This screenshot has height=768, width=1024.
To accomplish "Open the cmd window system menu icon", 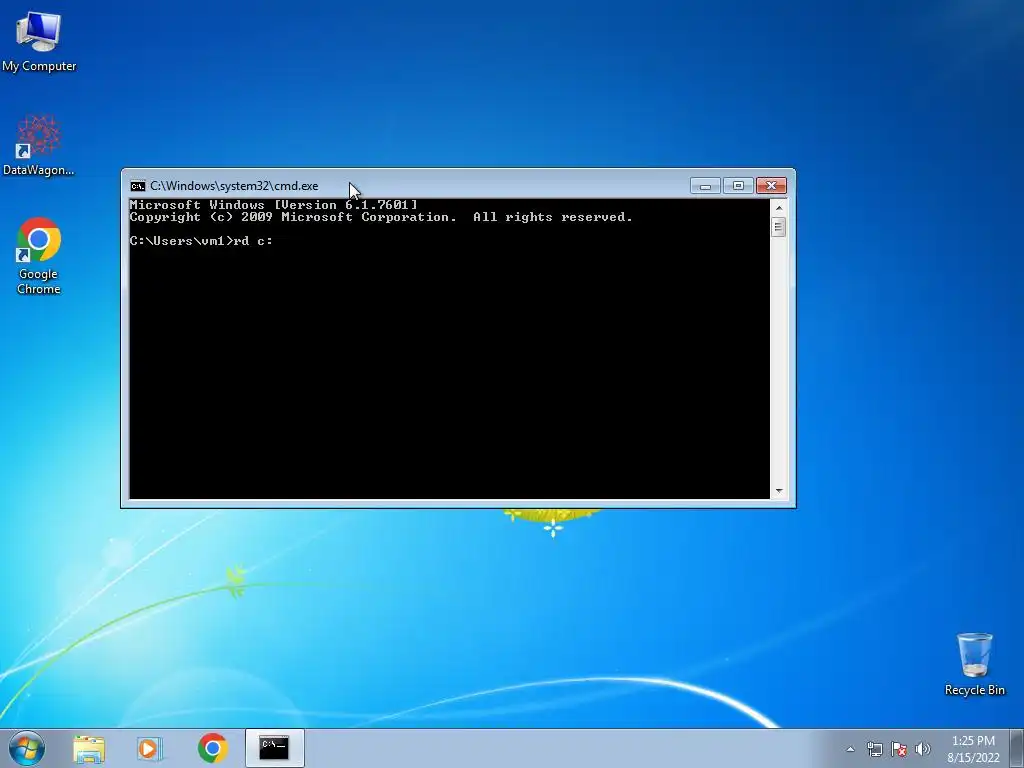I will click(x=137, y=186).
